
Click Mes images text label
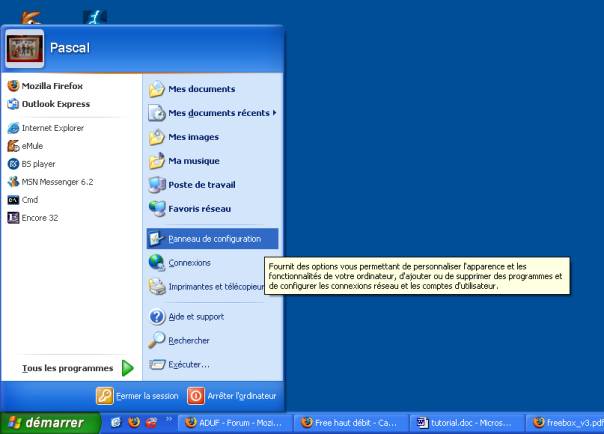pyautogui.click(x=193, y=137)
